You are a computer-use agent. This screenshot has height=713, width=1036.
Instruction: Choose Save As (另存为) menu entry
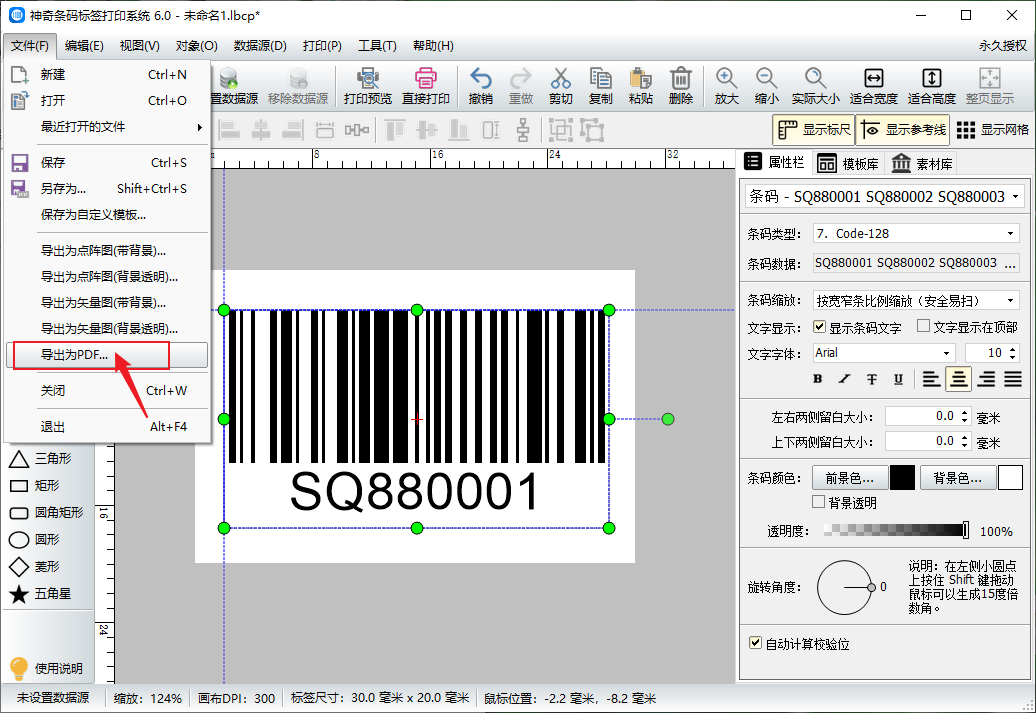(107, 188)
